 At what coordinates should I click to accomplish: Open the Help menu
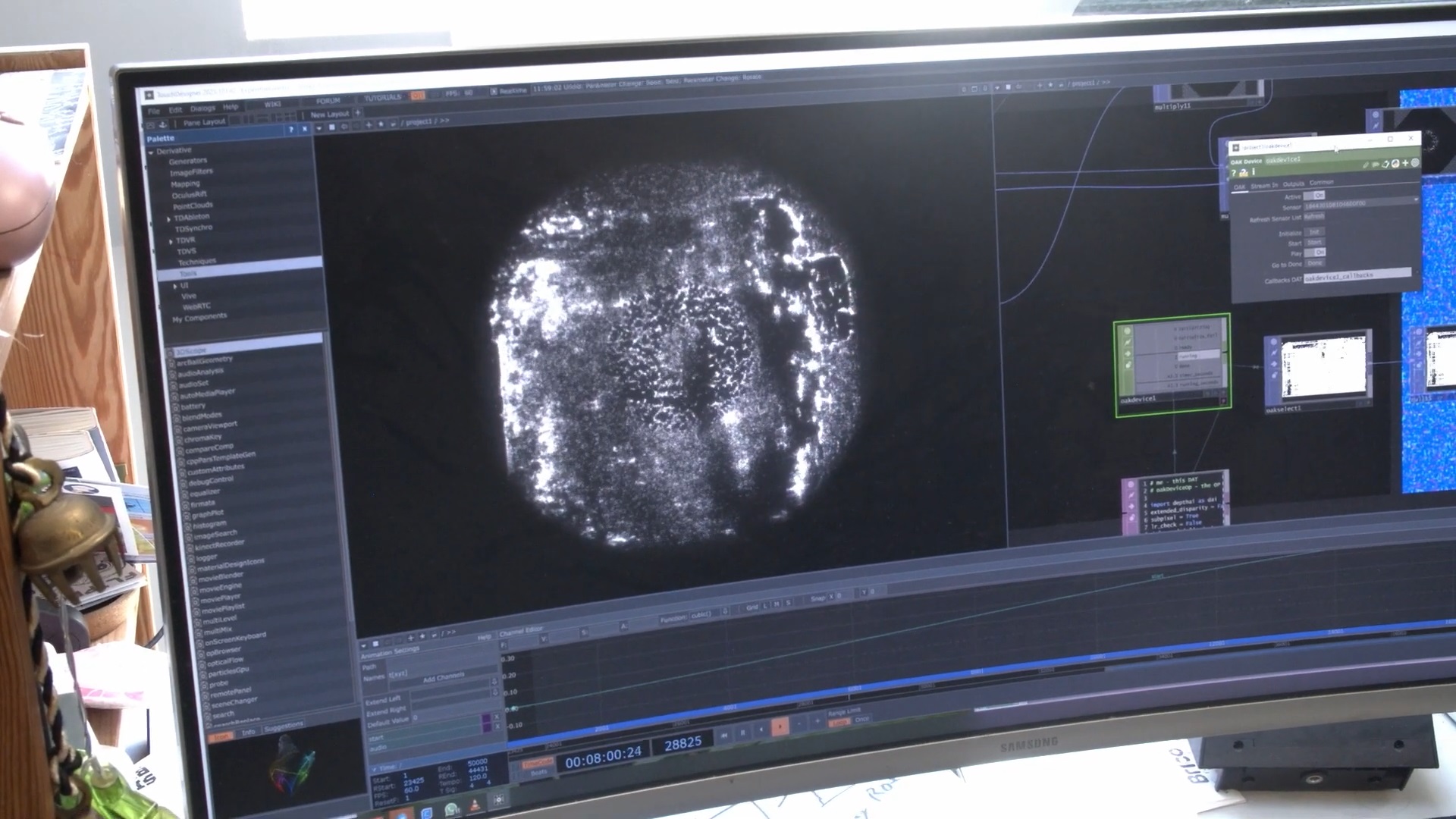[x=231, y=107]
